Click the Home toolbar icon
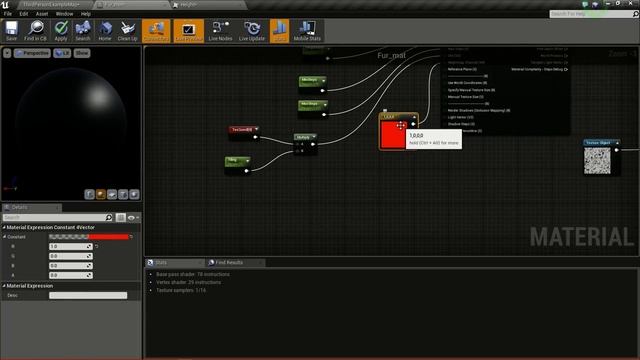Image resolution: width=640 pixels, height=360 pixels. click(x=105, y=31)
